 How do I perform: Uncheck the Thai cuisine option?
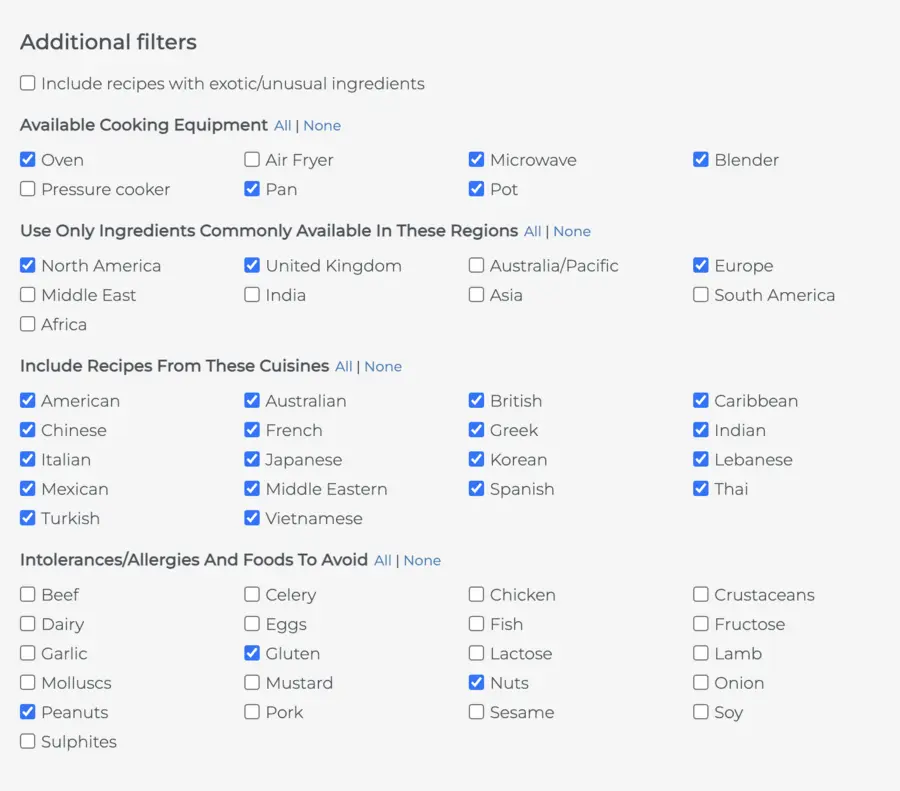pos(700,489)
